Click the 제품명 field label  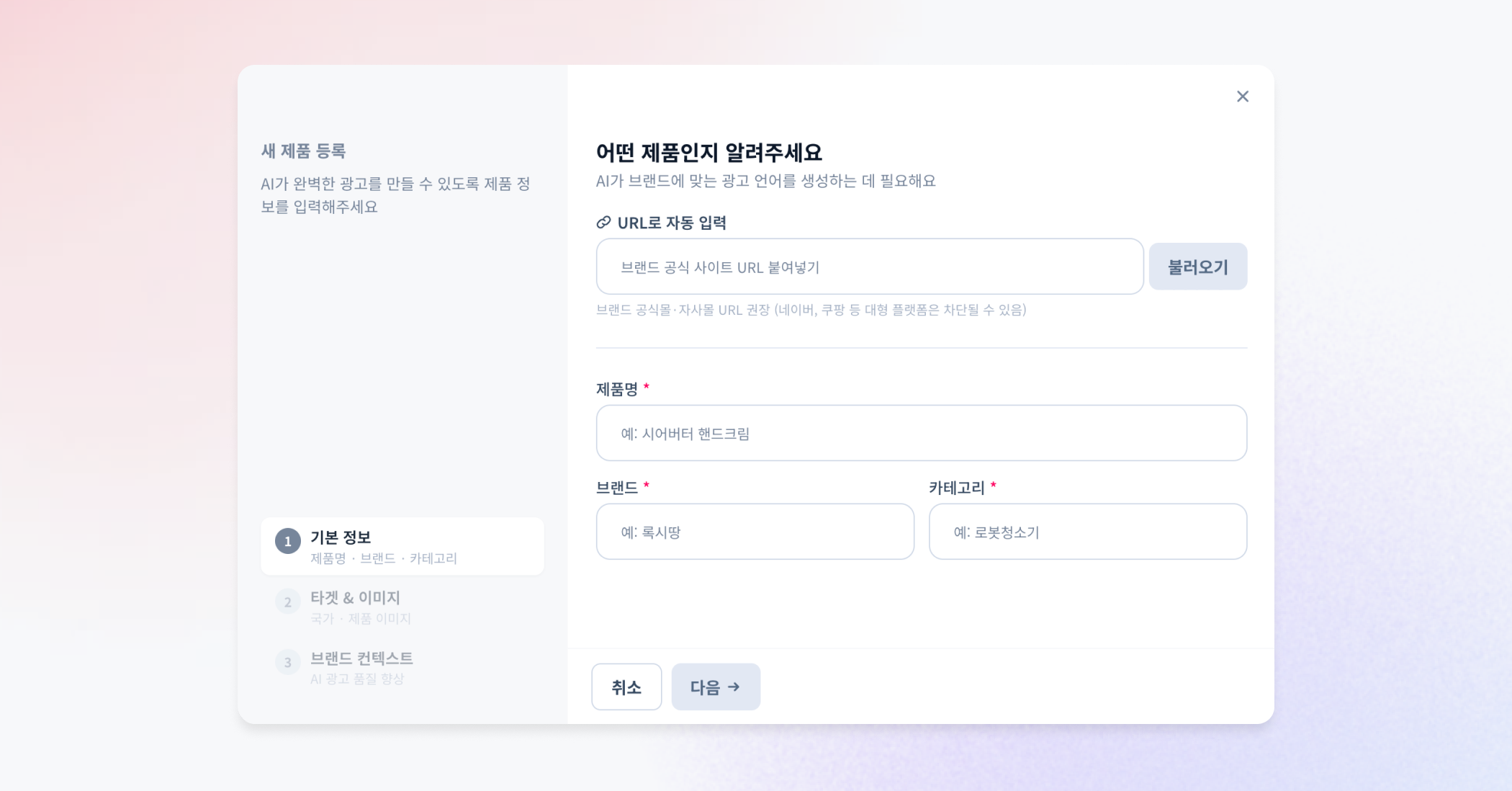click(x=617, y=389)
